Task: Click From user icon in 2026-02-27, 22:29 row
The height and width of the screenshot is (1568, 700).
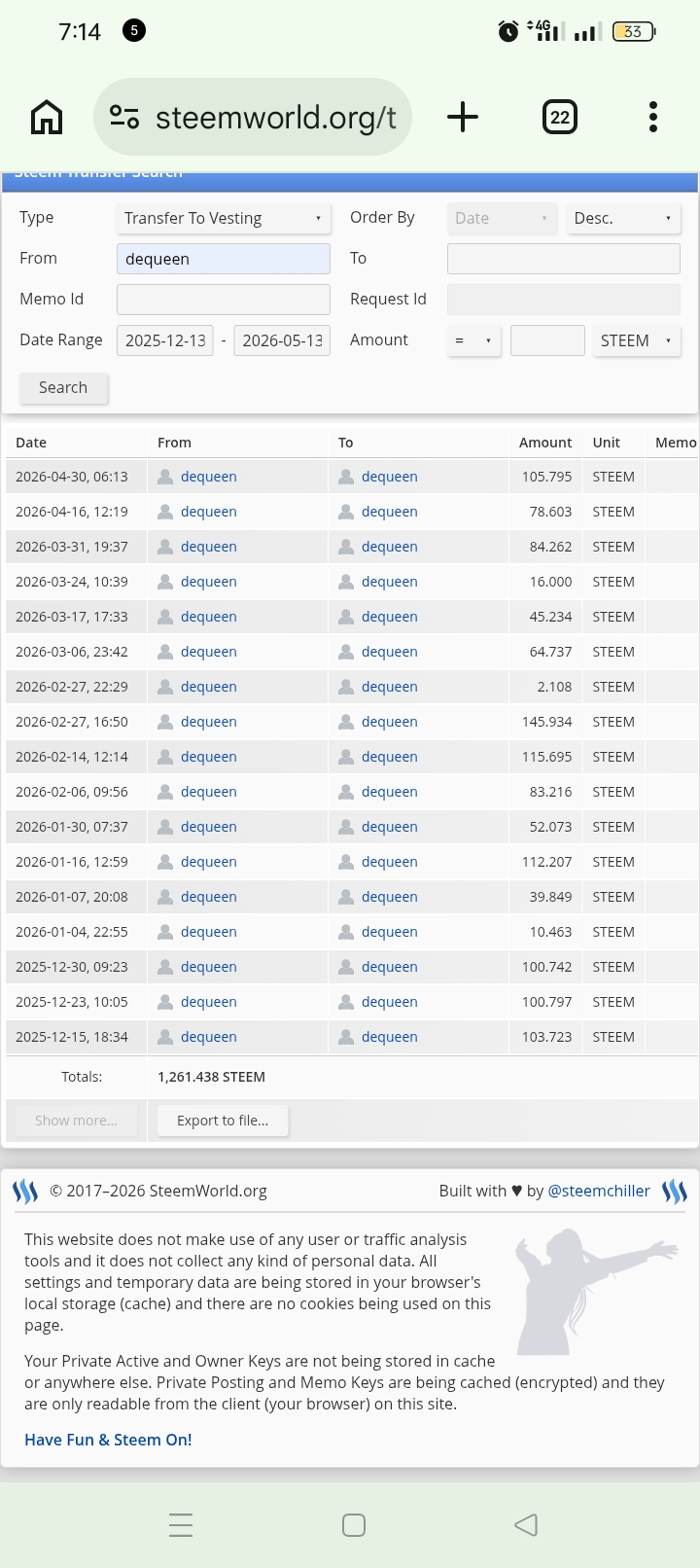Action: click(165, 687)
